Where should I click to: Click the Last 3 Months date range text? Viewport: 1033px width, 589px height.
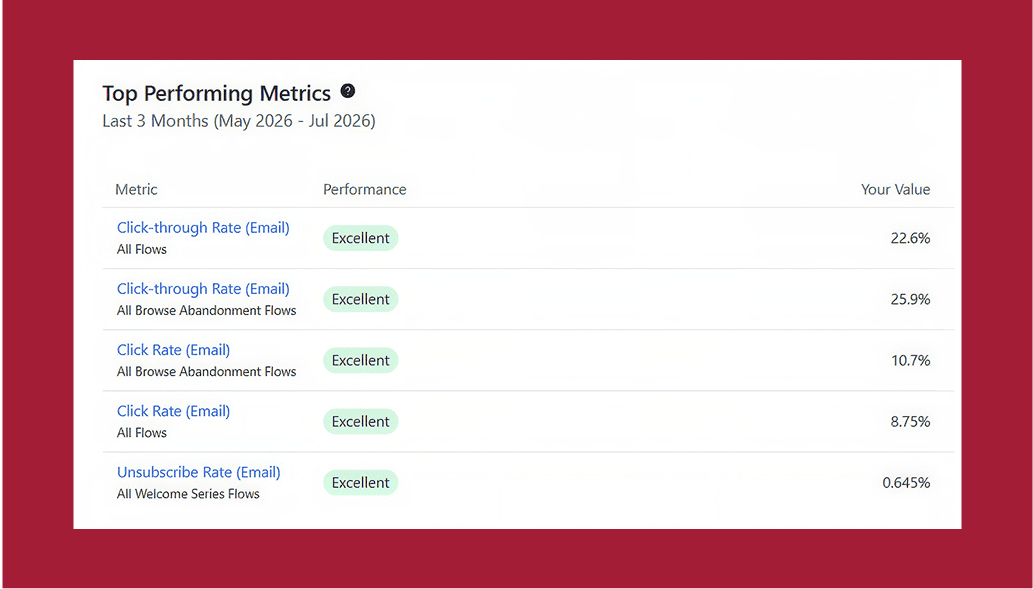(238, 121)
